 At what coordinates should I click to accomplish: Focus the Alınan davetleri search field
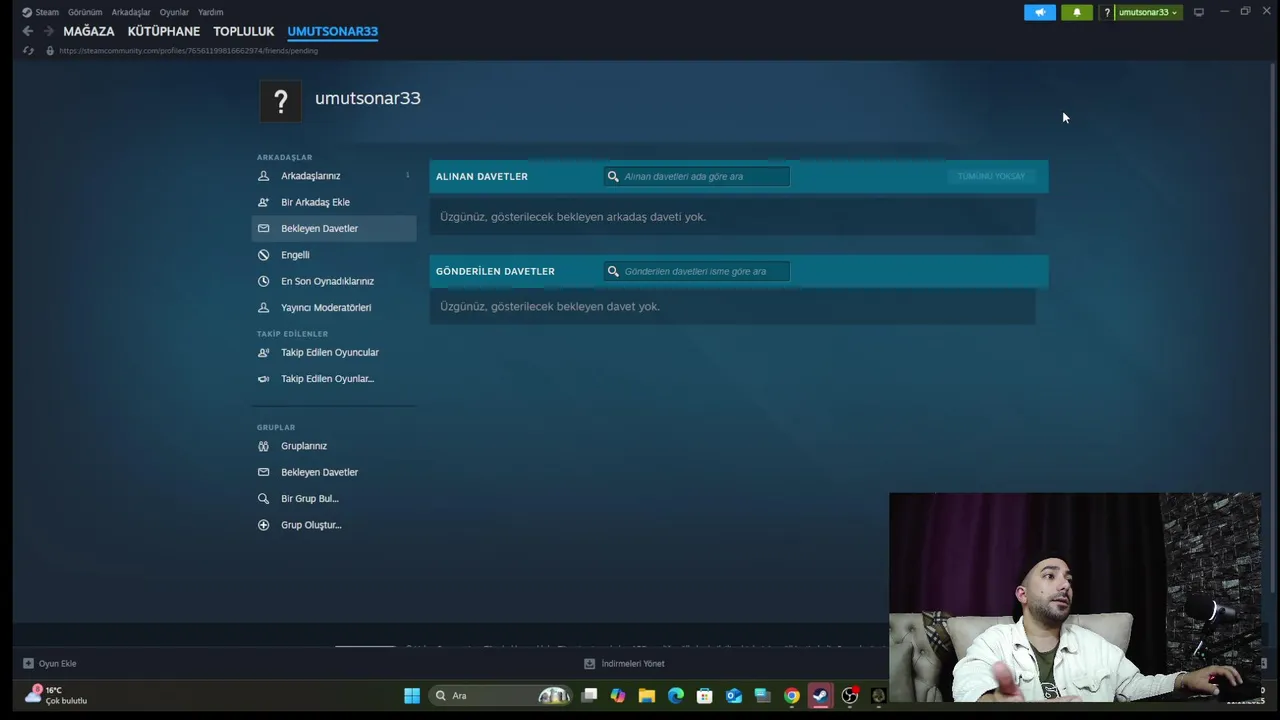click(697, 176)
